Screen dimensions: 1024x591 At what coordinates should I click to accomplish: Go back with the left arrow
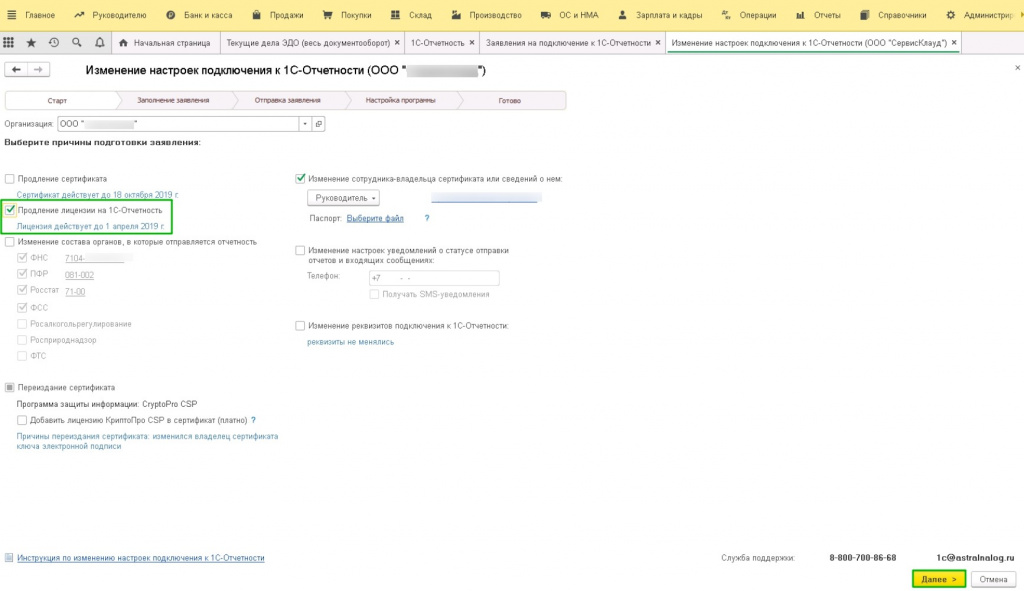(x=16, y=69)
